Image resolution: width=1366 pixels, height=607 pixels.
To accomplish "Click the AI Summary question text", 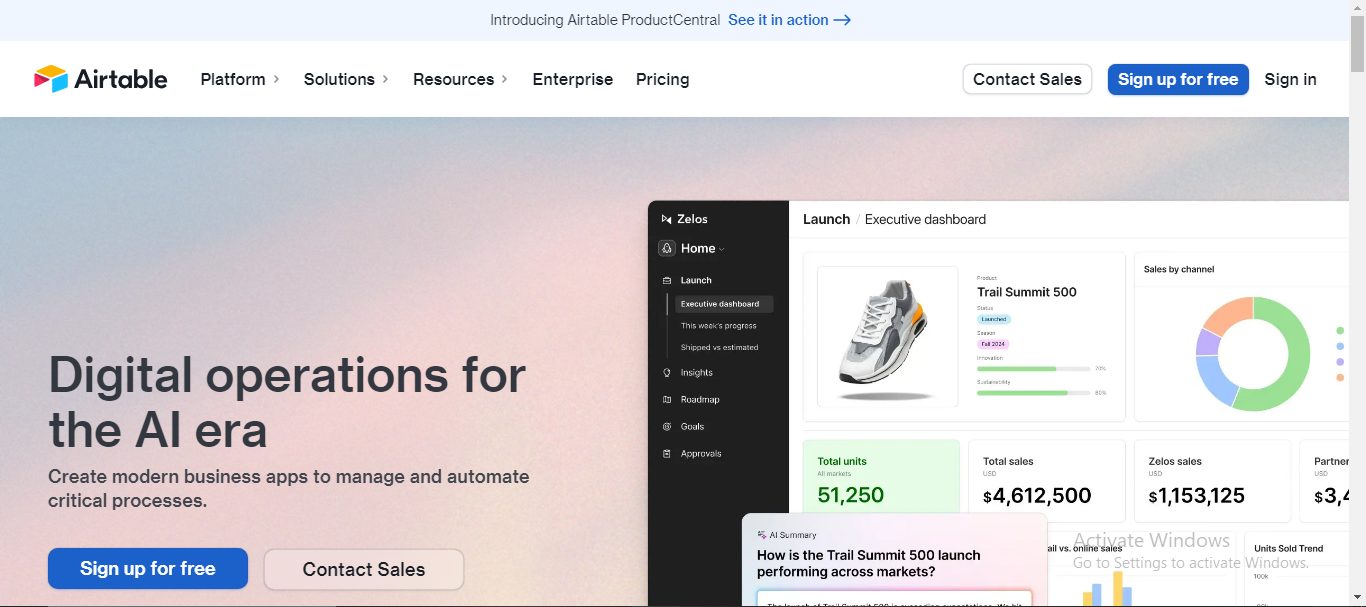I will [x=869, y=563].
